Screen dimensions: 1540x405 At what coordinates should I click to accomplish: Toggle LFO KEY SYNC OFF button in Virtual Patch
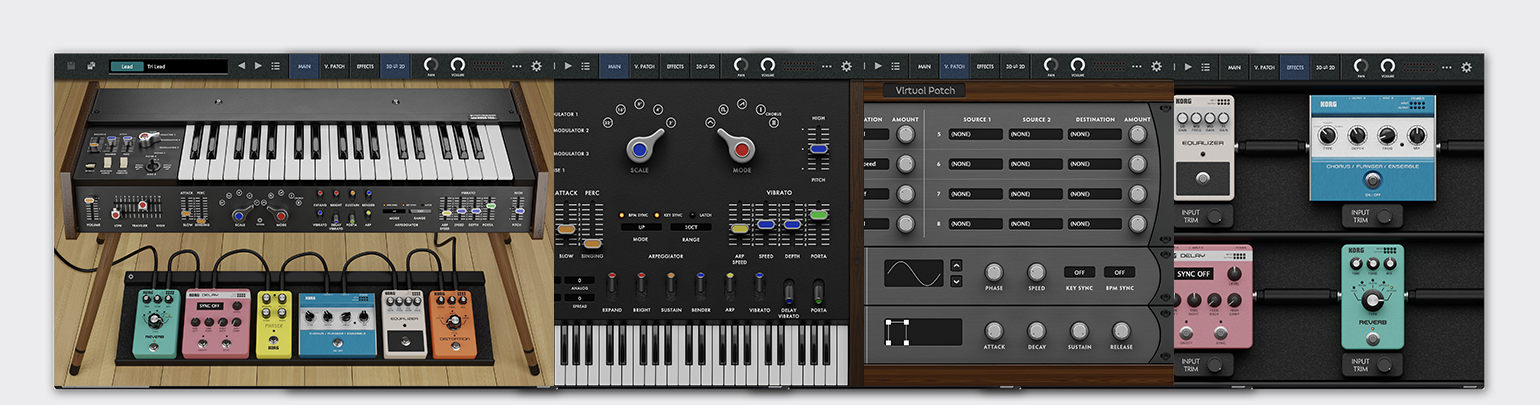point(1079,272)
